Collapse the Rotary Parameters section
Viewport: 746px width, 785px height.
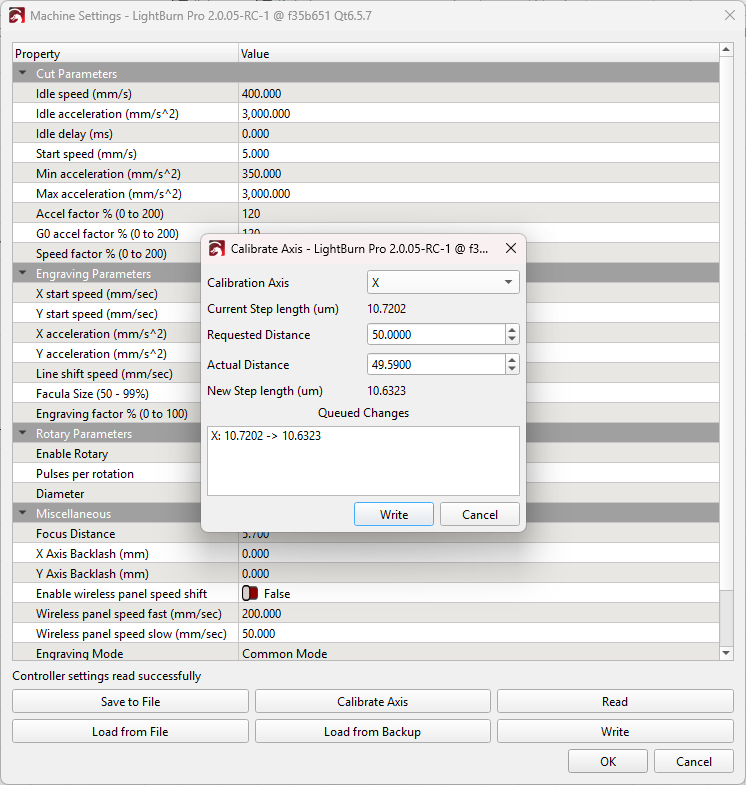23,433
